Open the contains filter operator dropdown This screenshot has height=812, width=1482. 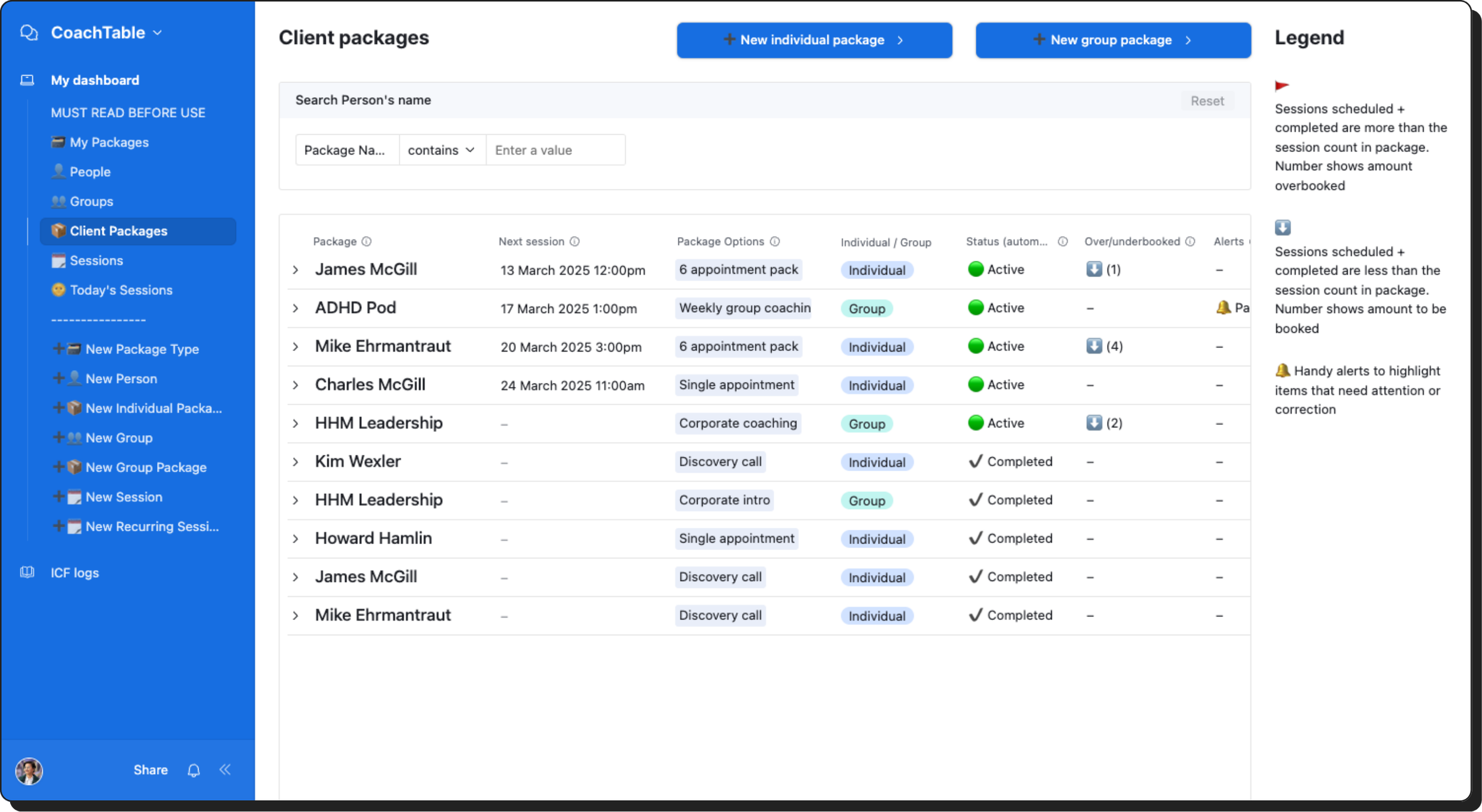(442, 150)
